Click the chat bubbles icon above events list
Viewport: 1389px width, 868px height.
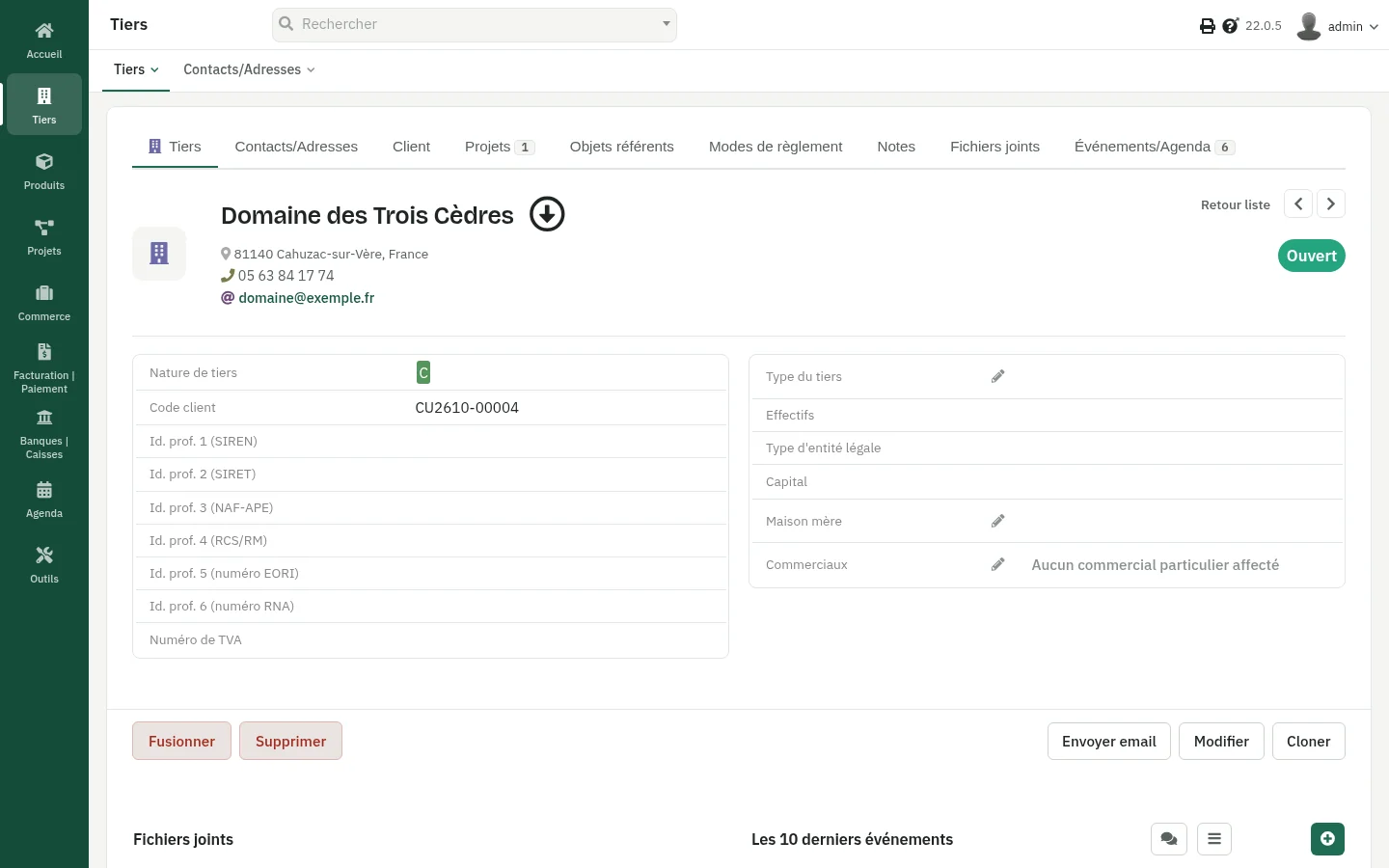tap(1169, 839)
